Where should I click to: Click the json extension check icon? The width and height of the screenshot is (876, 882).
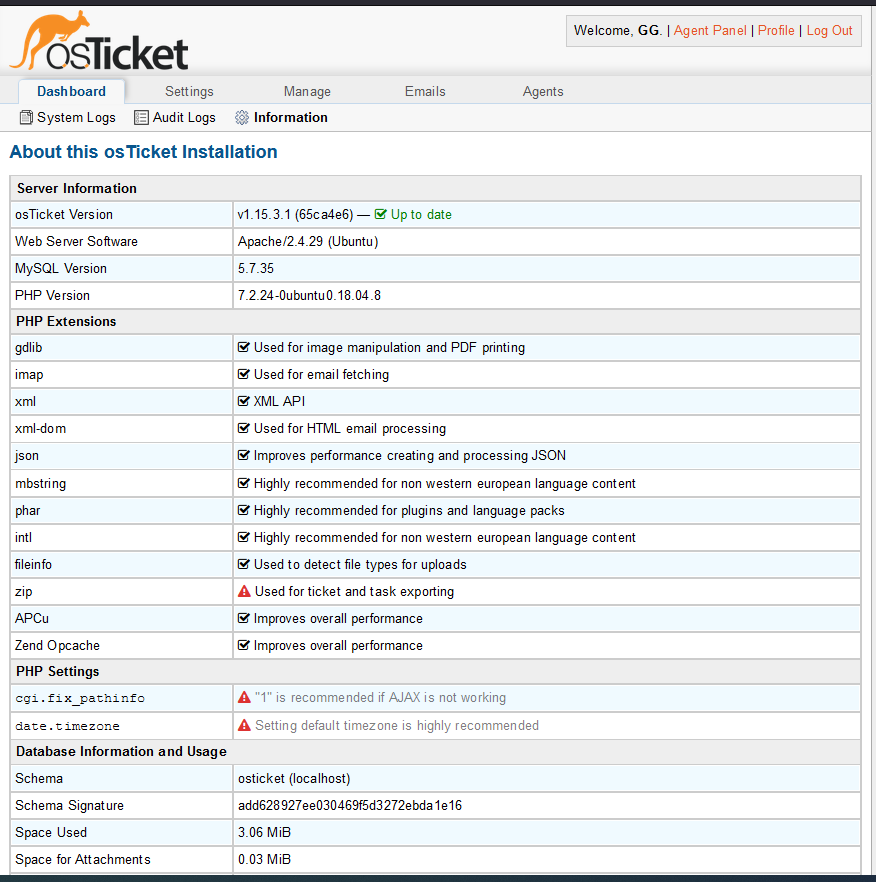click(x=244, y=455)
